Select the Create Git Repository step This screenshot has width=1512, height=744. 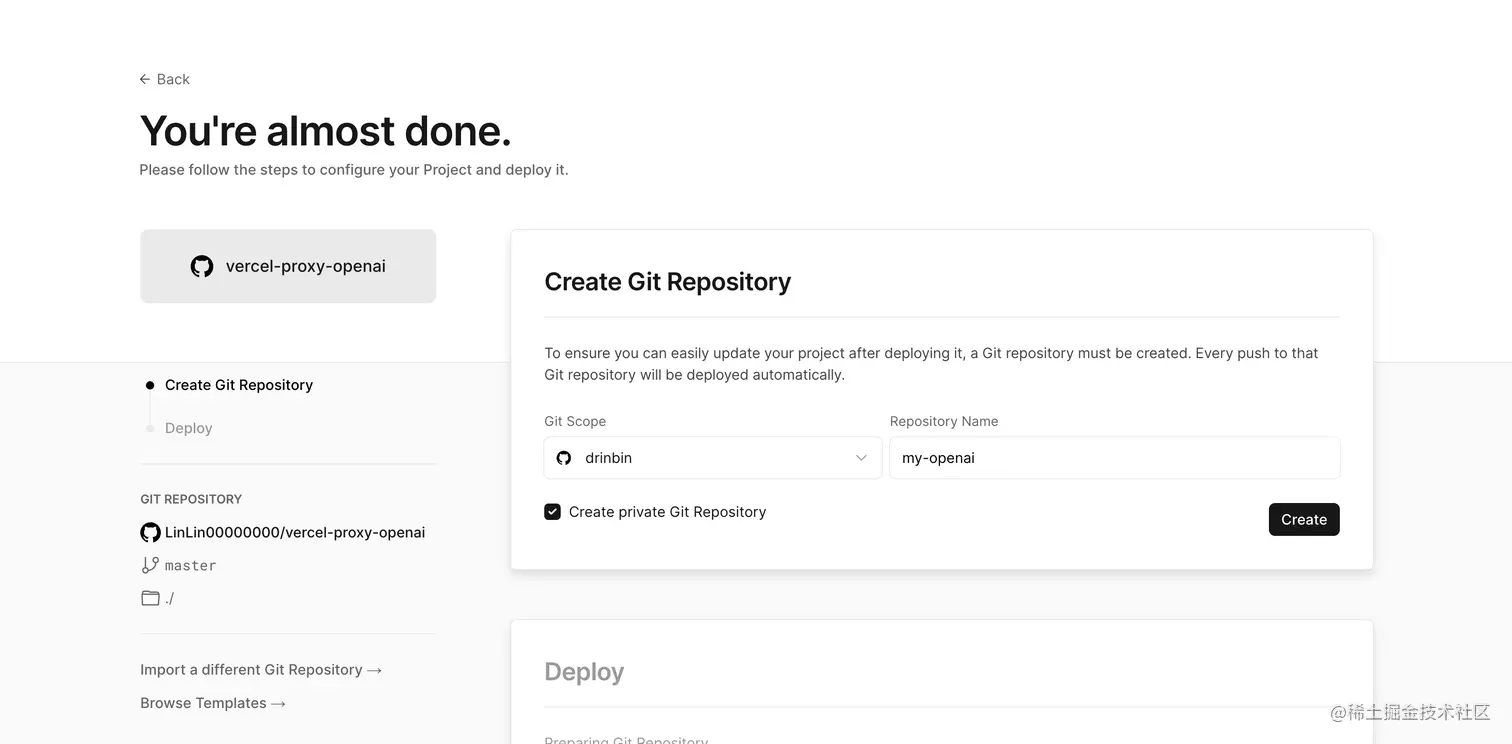(x=239, y=385)
